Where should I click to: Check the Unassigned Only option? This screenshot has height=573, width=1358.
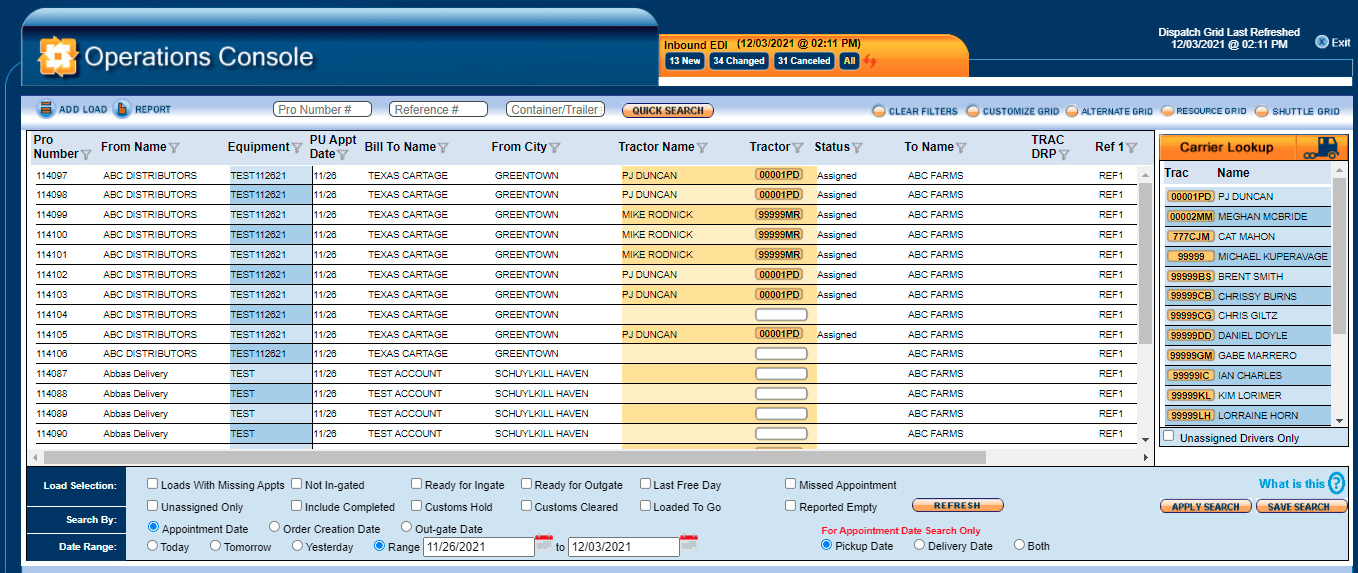tap(152, 506)
